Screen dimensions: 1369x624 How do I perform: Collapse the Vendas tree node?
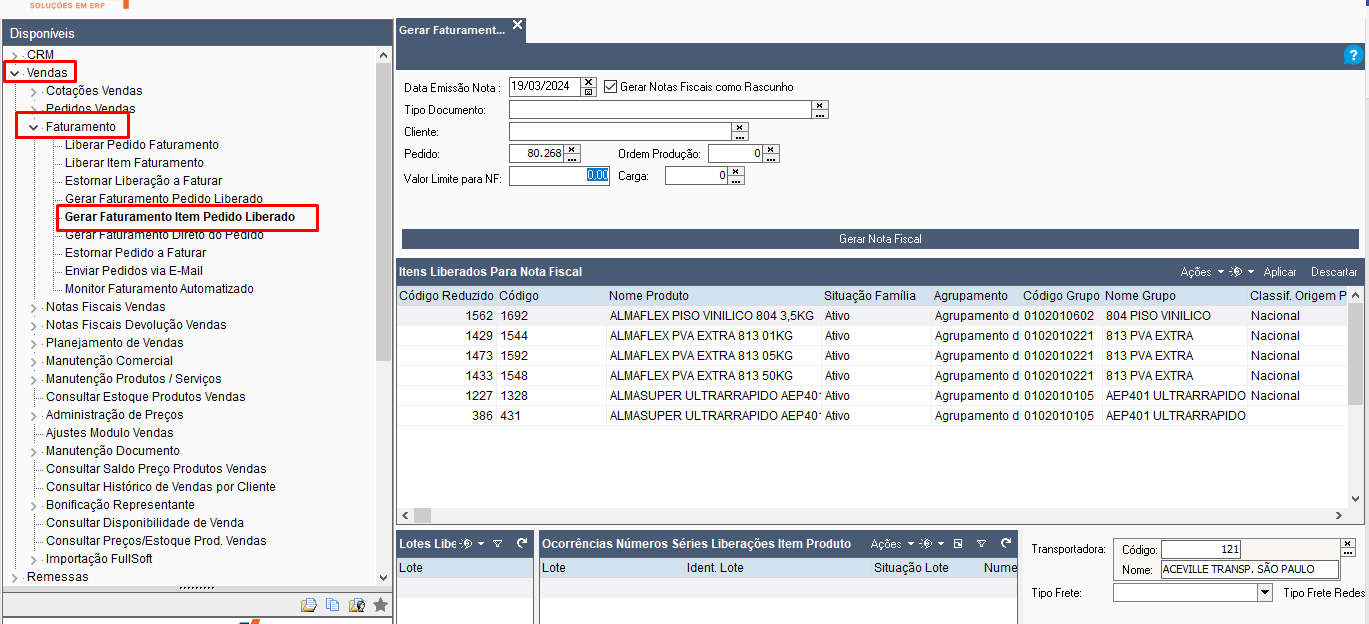[14, 73]
